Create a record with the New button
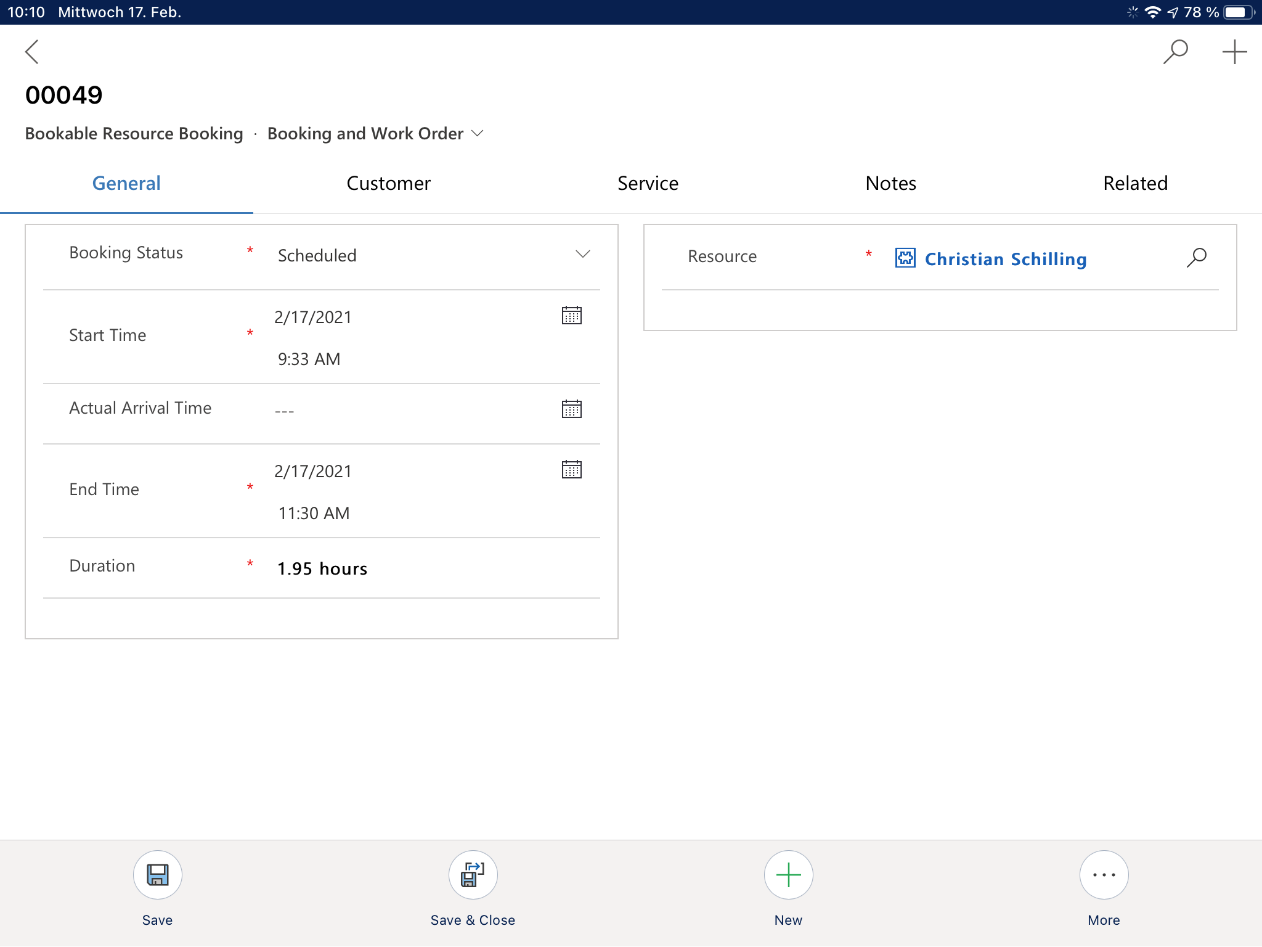 coord(788,876)
